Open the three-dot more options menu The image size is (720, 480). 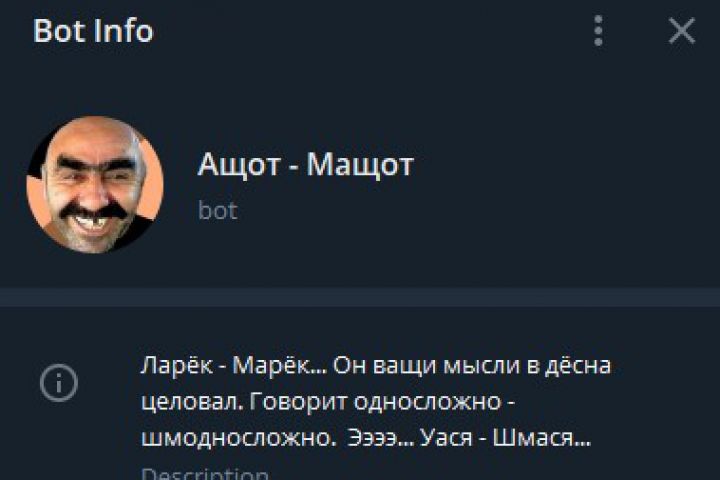pos(598,31)
